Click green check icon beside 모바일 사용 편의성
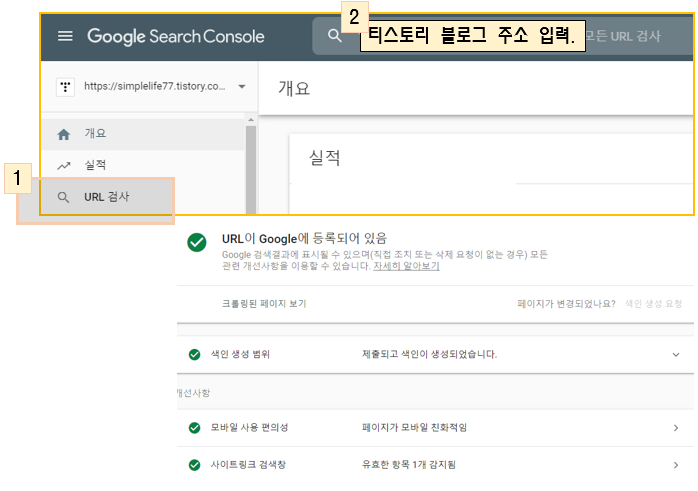 (x=195, y=428)
